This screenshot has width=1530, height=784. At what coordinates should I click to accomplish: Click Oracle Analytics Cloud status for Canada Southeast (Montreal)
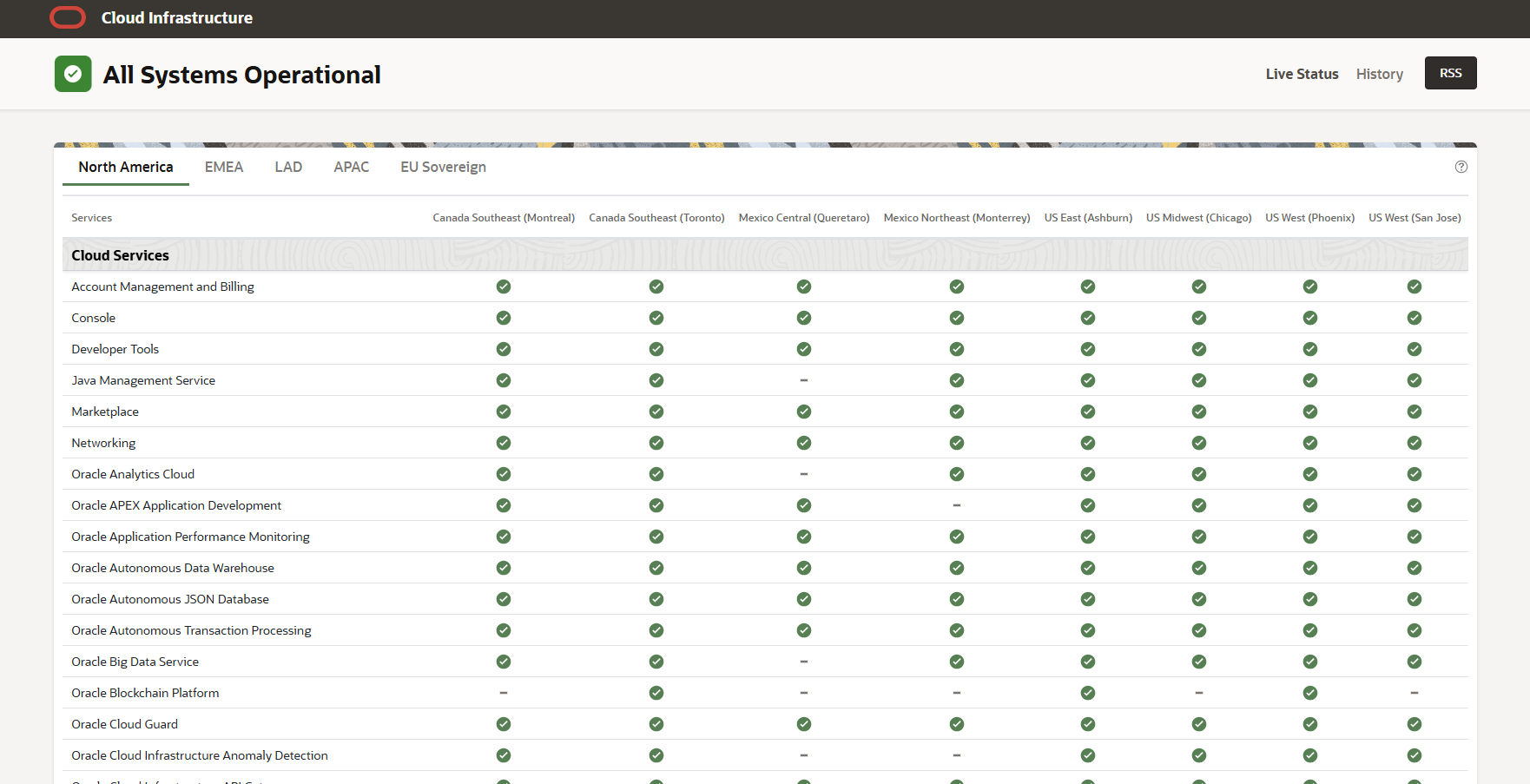pyautogui.click(x=504, y=474)
